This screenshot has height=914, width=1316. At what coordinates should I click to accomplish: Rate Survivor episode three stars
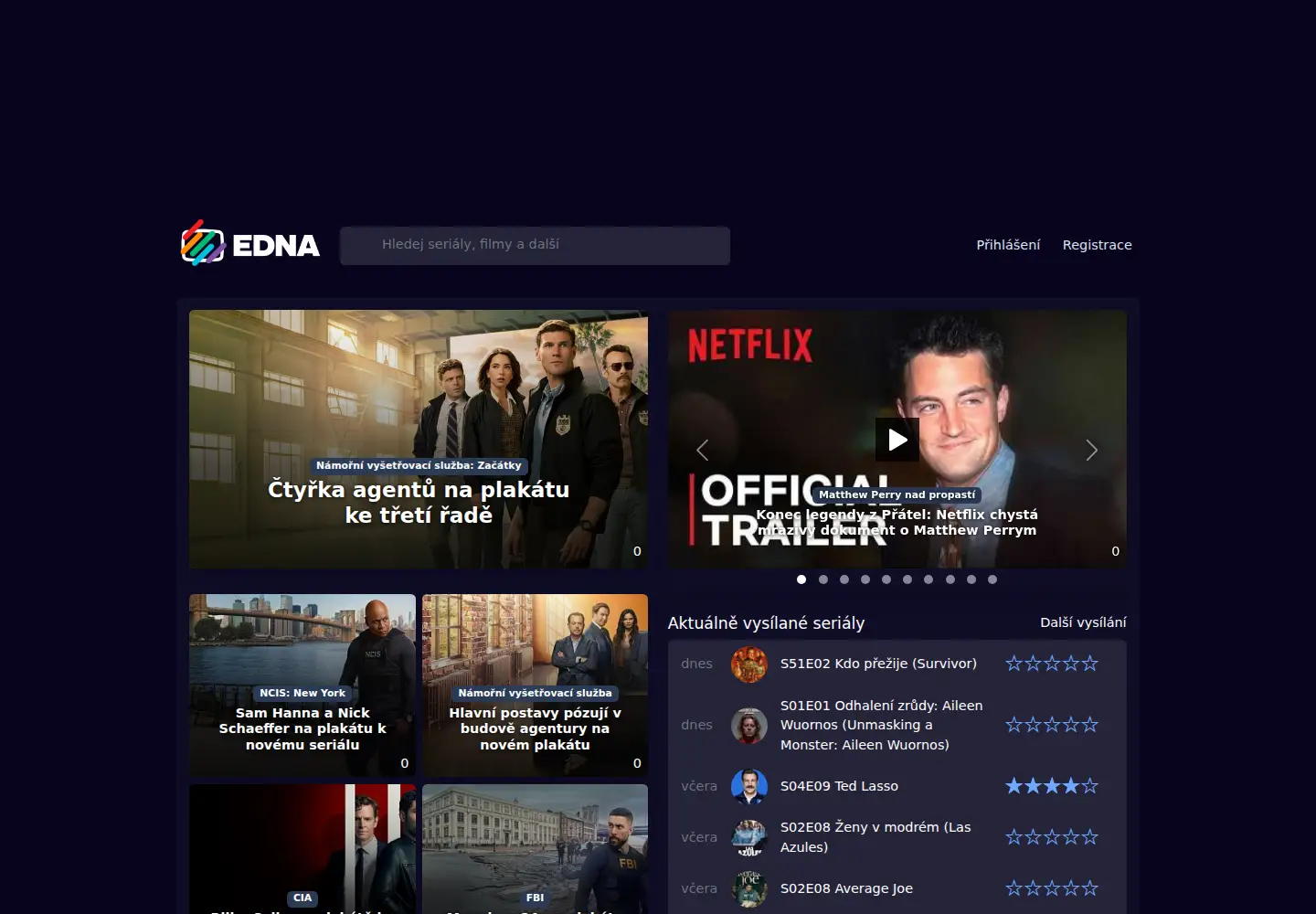click(1052, 664)
